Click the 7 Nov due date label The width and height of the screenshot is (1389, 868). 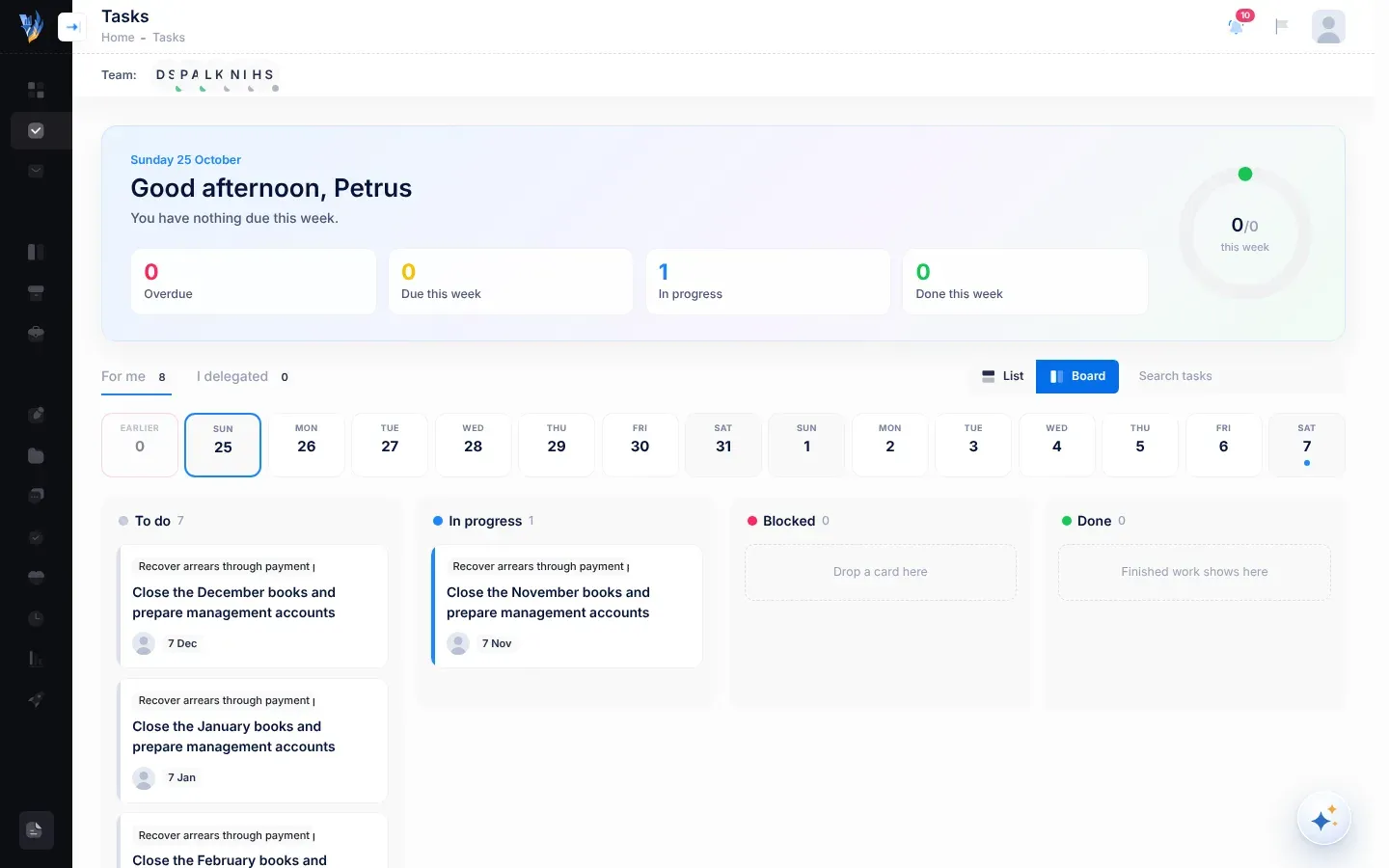[497, 643]
